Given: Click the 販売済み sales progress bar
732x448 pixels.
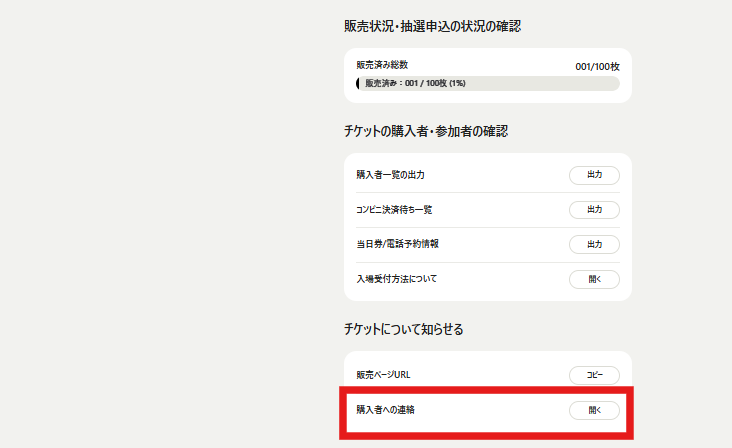Looking at the screenshot, I should tap(488, 84).
